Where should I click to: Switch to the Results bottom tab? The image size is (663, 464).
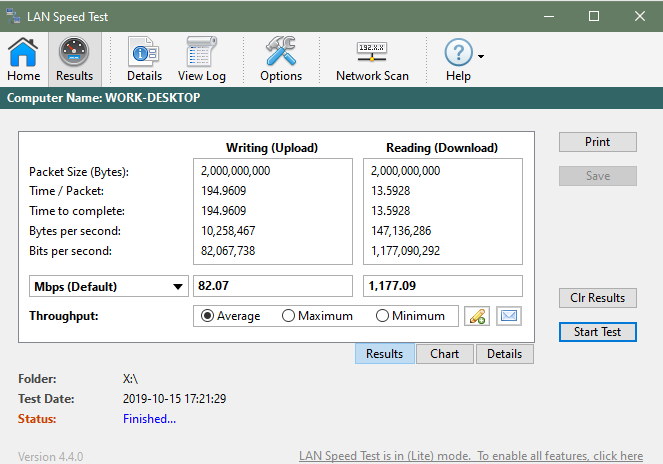384,354
